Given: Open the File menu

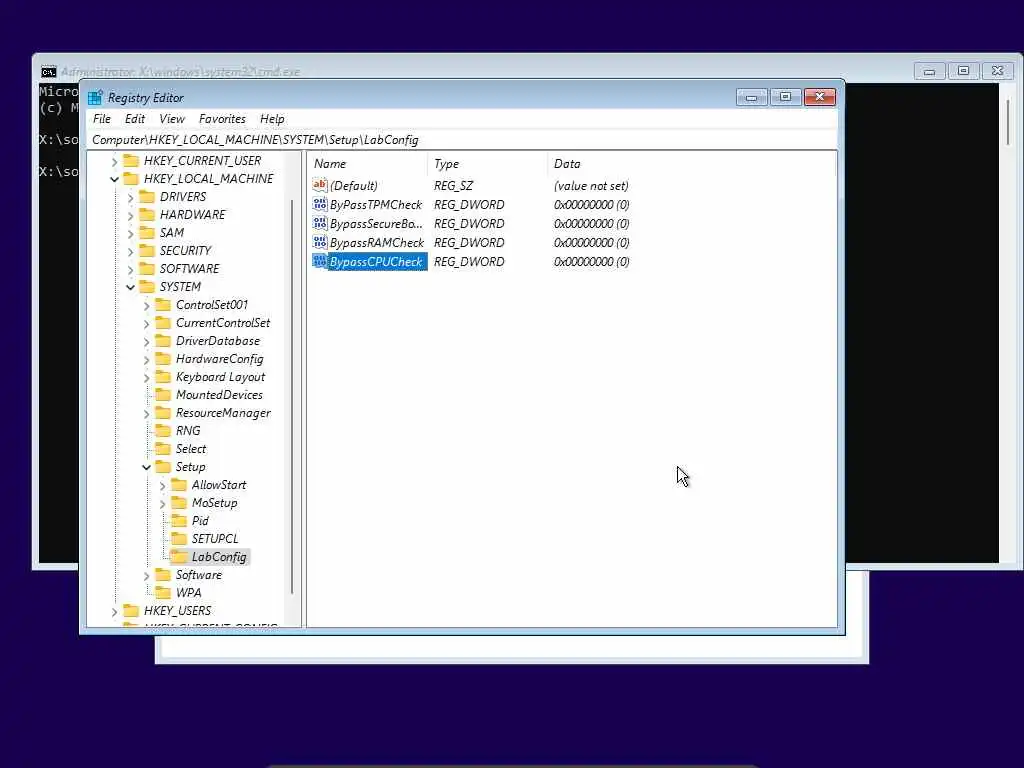Looking at the screenshot, I should 101,119.
